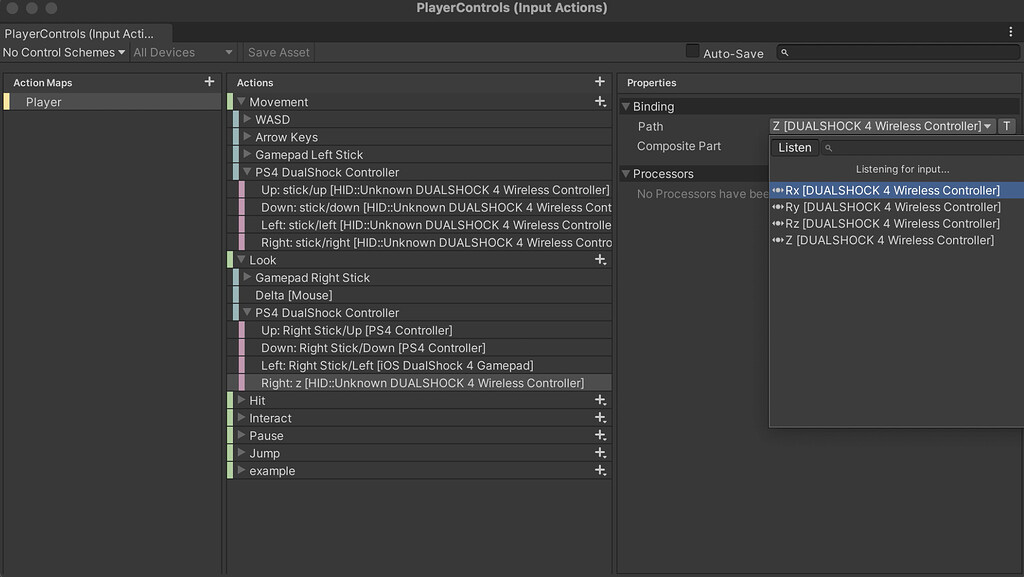Expand the WASD composite binding

click(247, 120)
